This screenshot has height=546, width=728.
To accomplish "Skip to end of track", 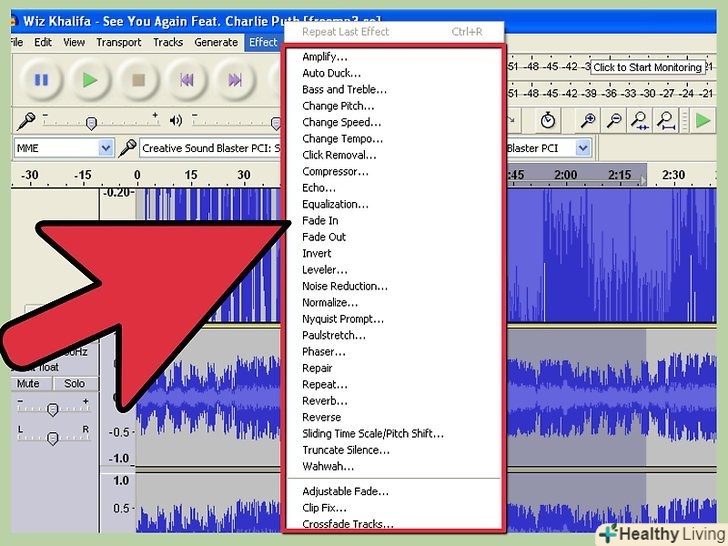I will pos(235,80).
